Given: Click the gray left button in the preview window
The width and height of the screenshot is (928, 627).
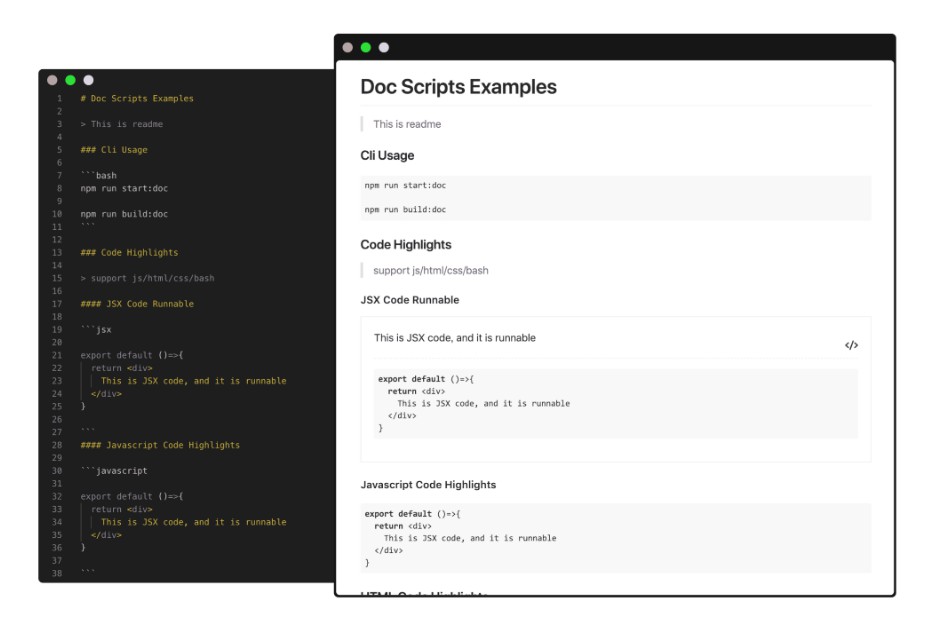Looking at the screenshot, I should click(348, 47).
